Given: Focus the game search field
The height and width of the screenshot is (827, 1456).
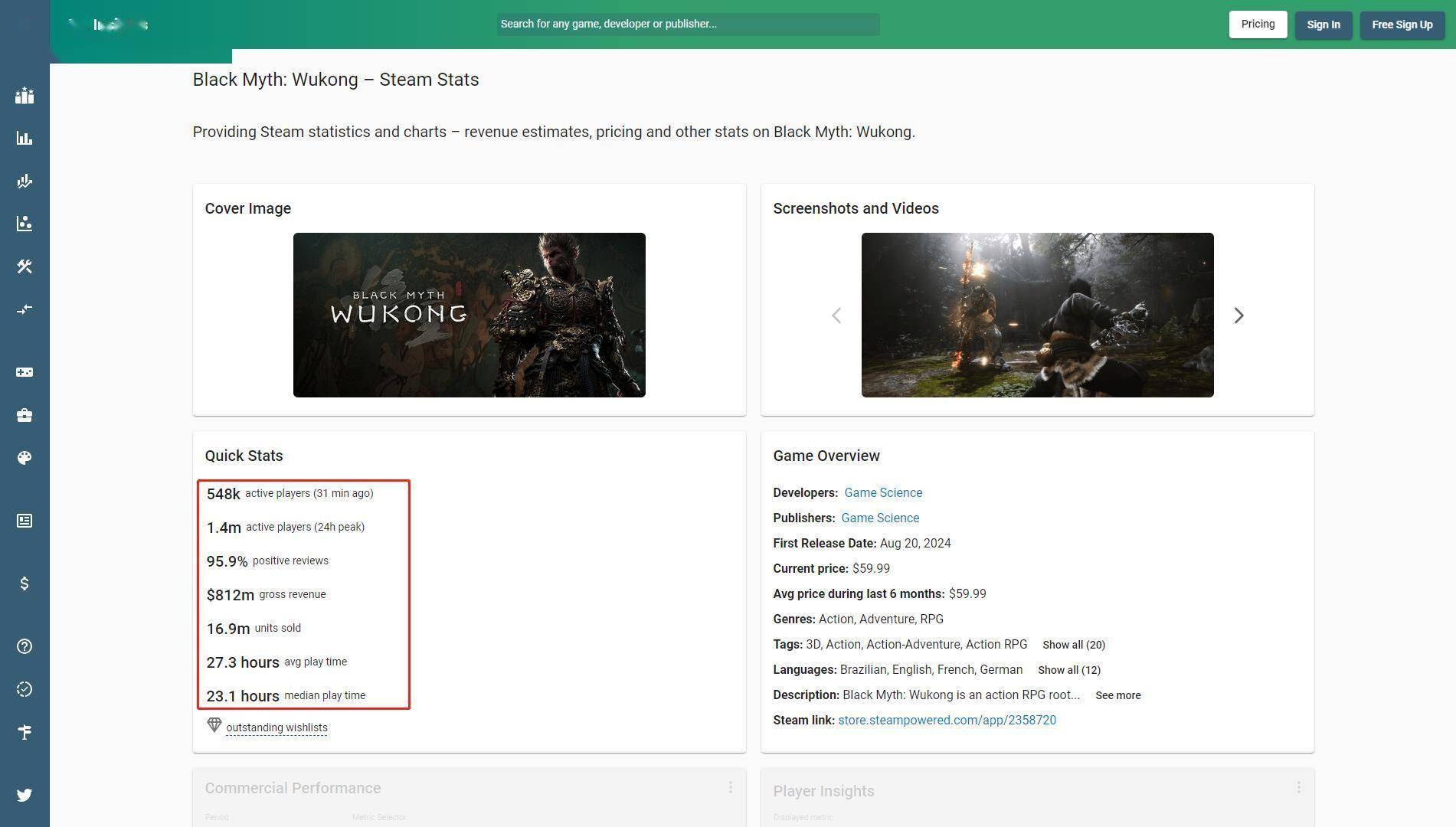Looking at the screenshot, I should pyautogui.click(x=688, y=24).
